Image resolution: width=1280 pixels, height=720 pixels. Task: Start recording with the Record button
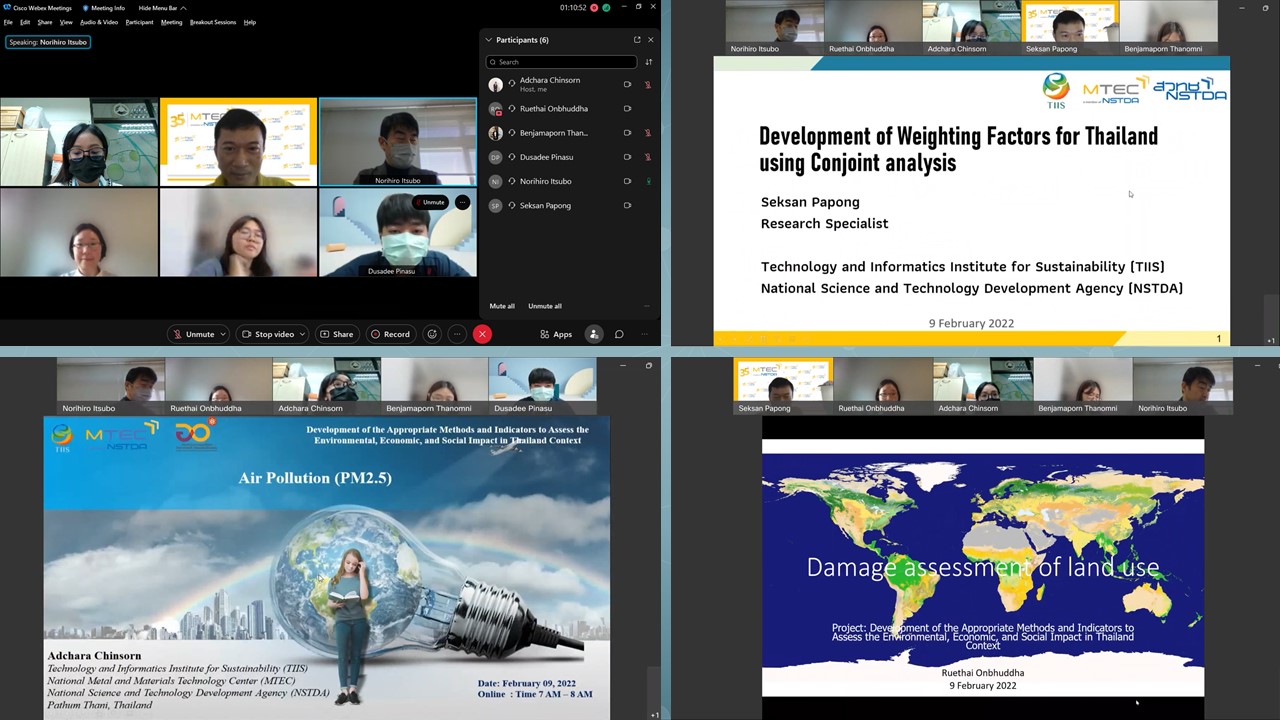click(390, 334)
